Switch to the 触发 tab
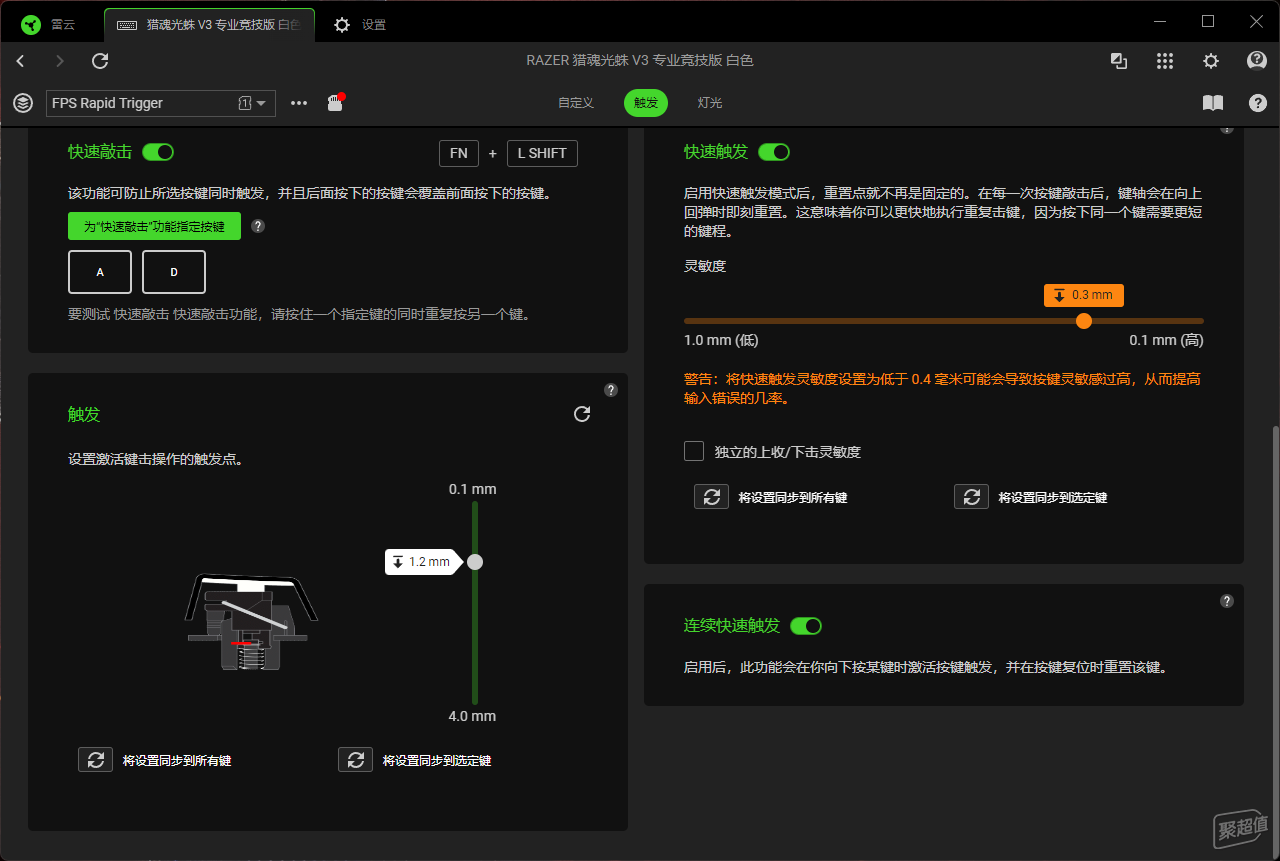 [646, 103]
